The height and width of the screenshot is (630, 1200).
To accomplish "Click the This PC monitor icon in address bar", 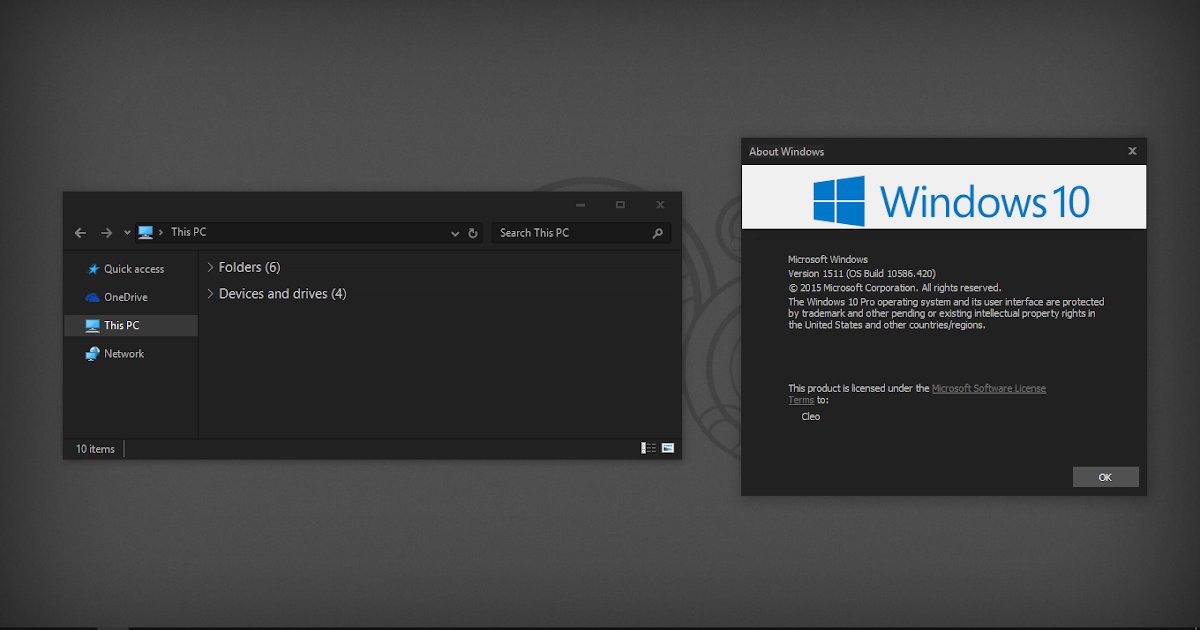I will 146,232.
